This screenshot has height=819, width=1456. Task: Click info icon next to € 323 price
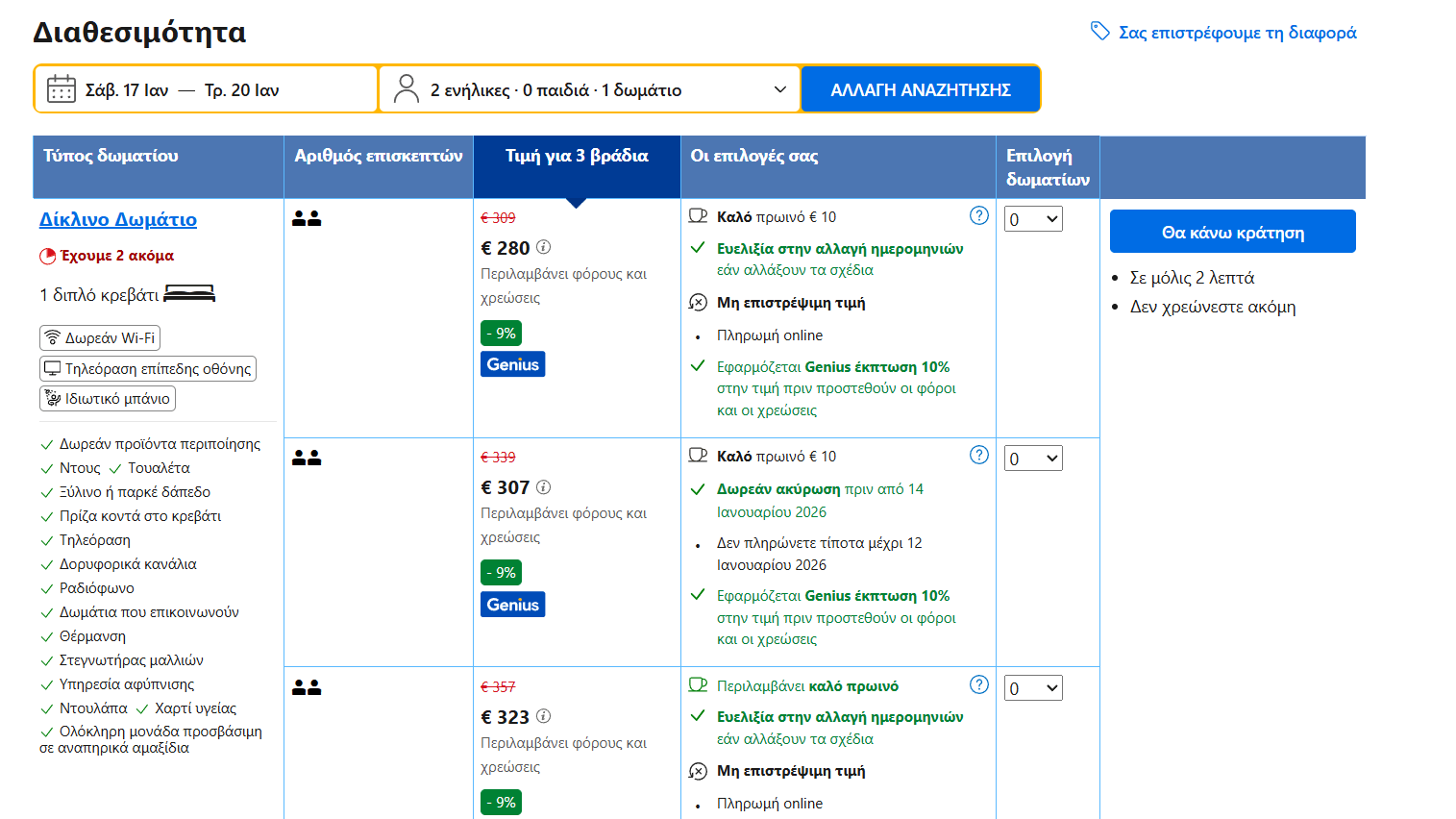coord(544,716)
